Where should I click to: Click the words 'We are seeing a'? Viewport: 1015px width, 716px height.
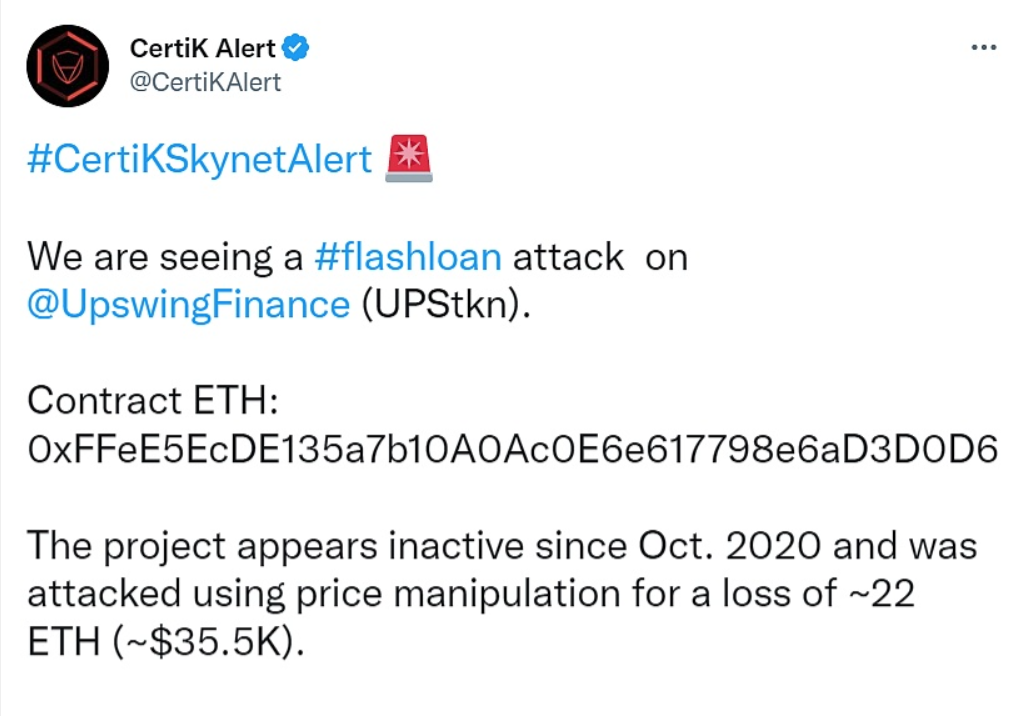pos(165,257)
